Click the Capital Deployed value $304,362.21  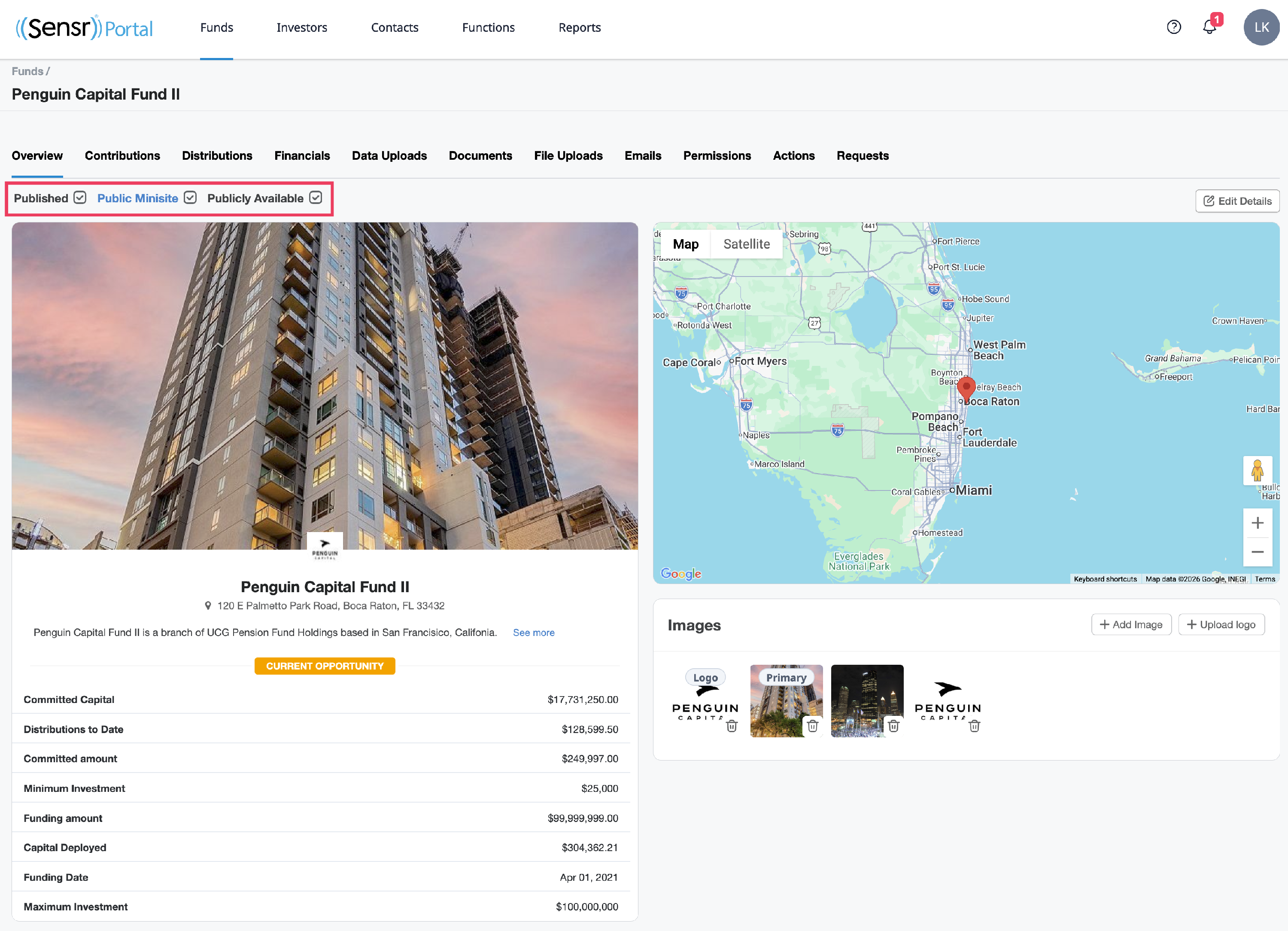click(589, 848)
